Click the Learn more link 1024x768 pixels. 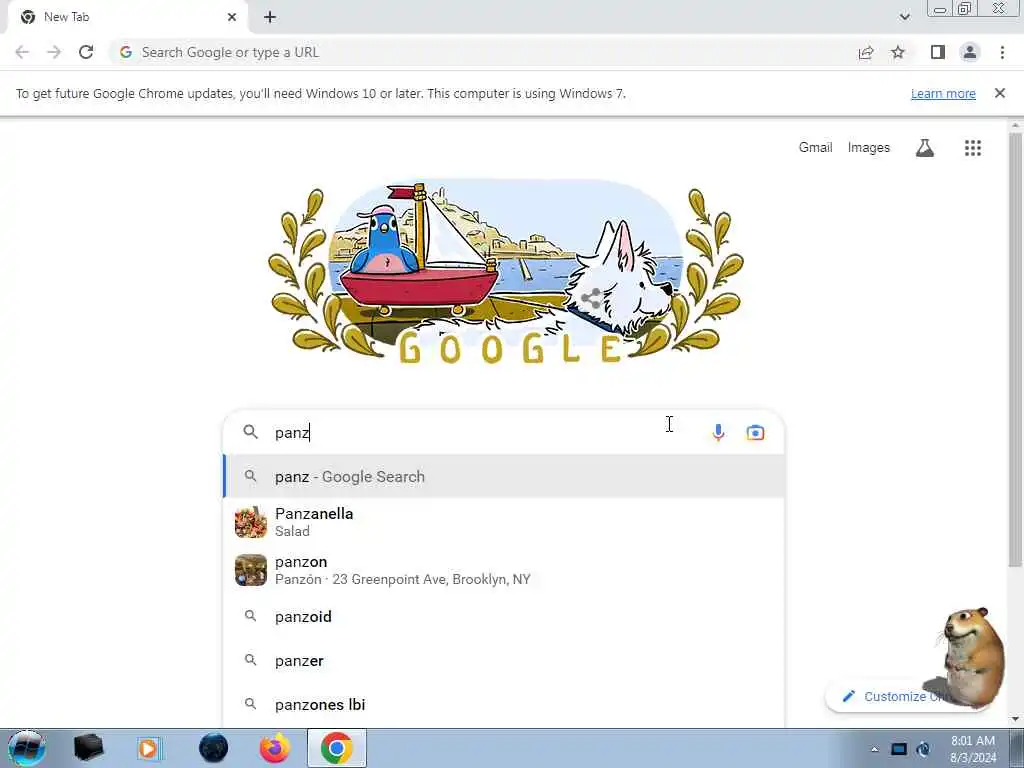[943, 93]
